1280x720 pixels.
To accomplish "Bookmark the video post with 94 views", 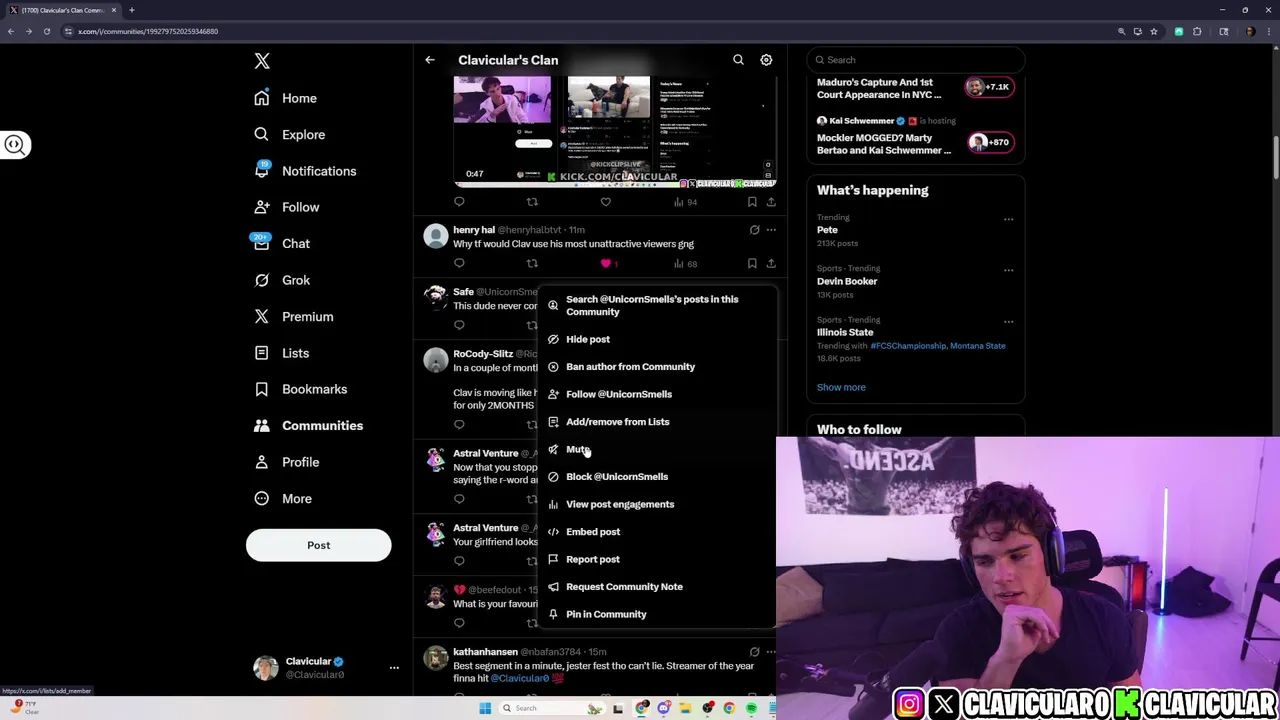I will (x=752, y=202).
